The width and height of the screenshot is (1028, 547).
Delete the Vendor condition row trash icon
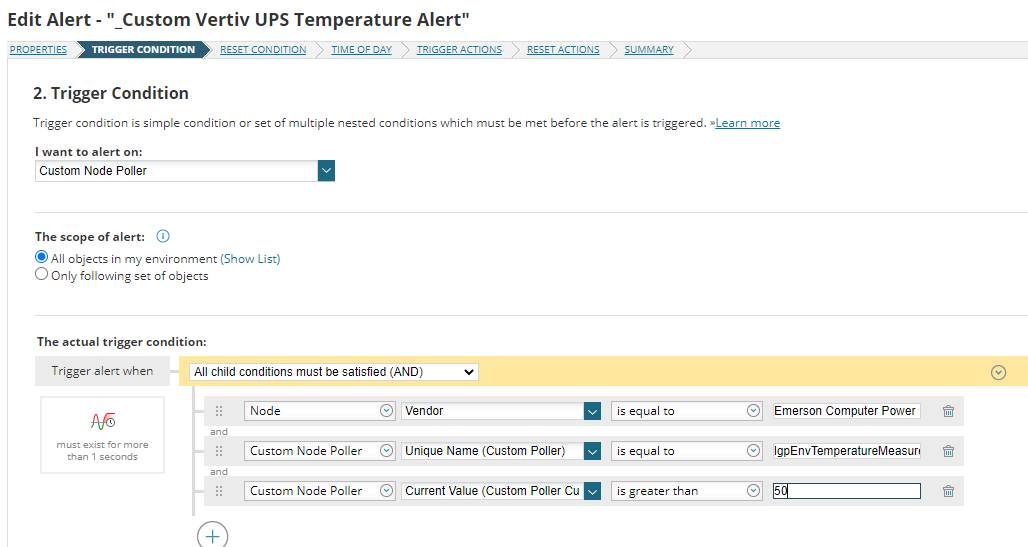click(x=948, y=411)
